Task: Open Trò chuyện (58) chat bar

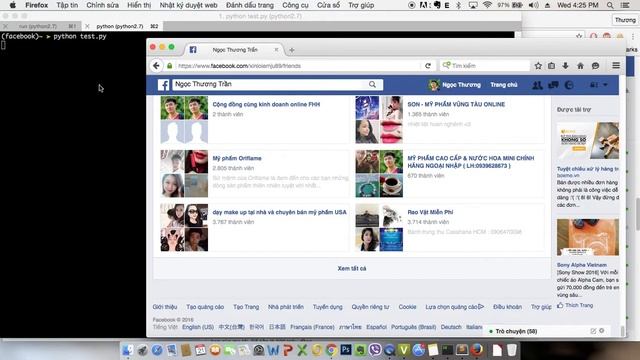Action: (516, 331)
